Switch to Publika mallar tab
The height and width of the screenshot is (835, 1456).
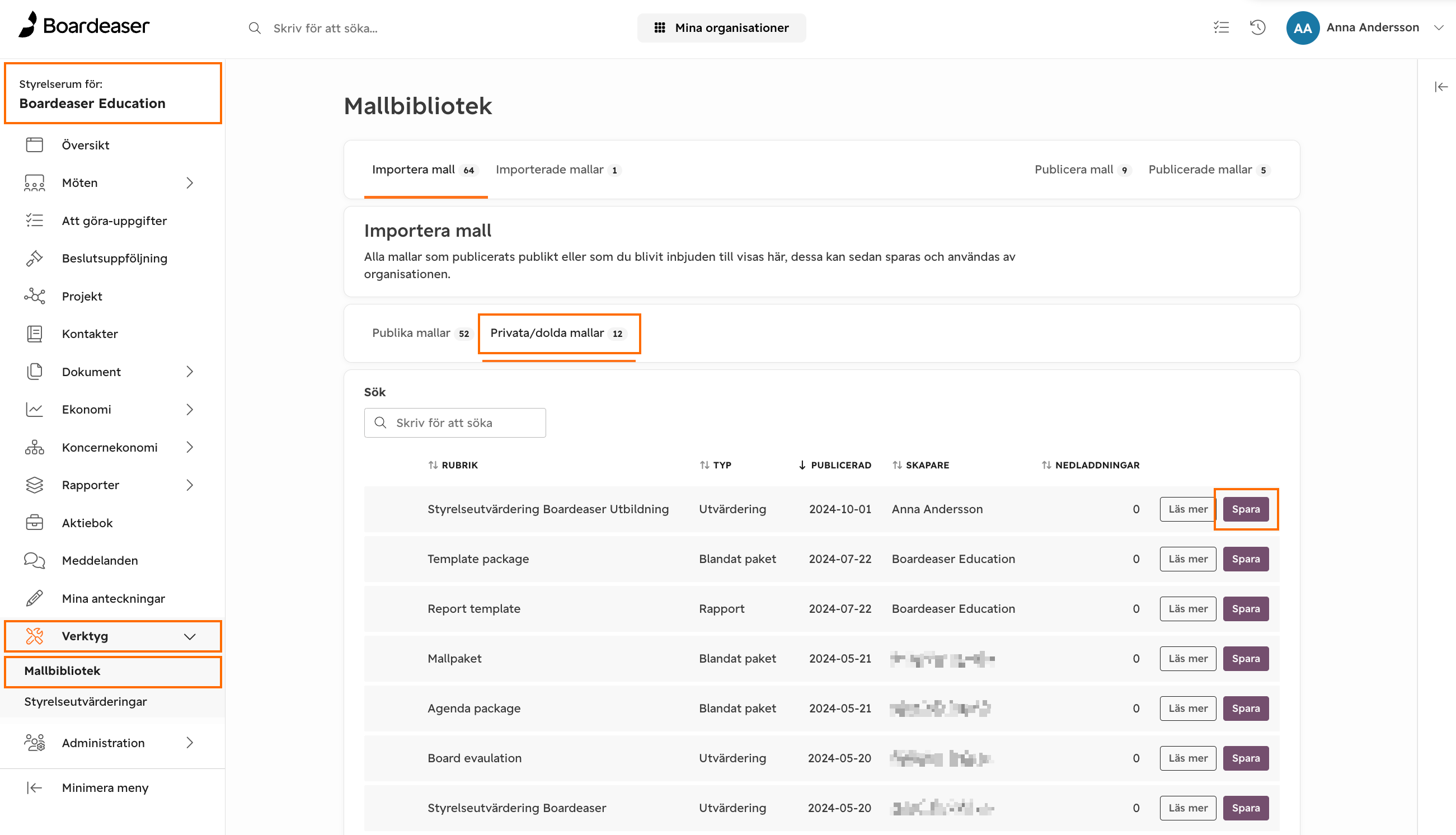click(x=422, y=333)
